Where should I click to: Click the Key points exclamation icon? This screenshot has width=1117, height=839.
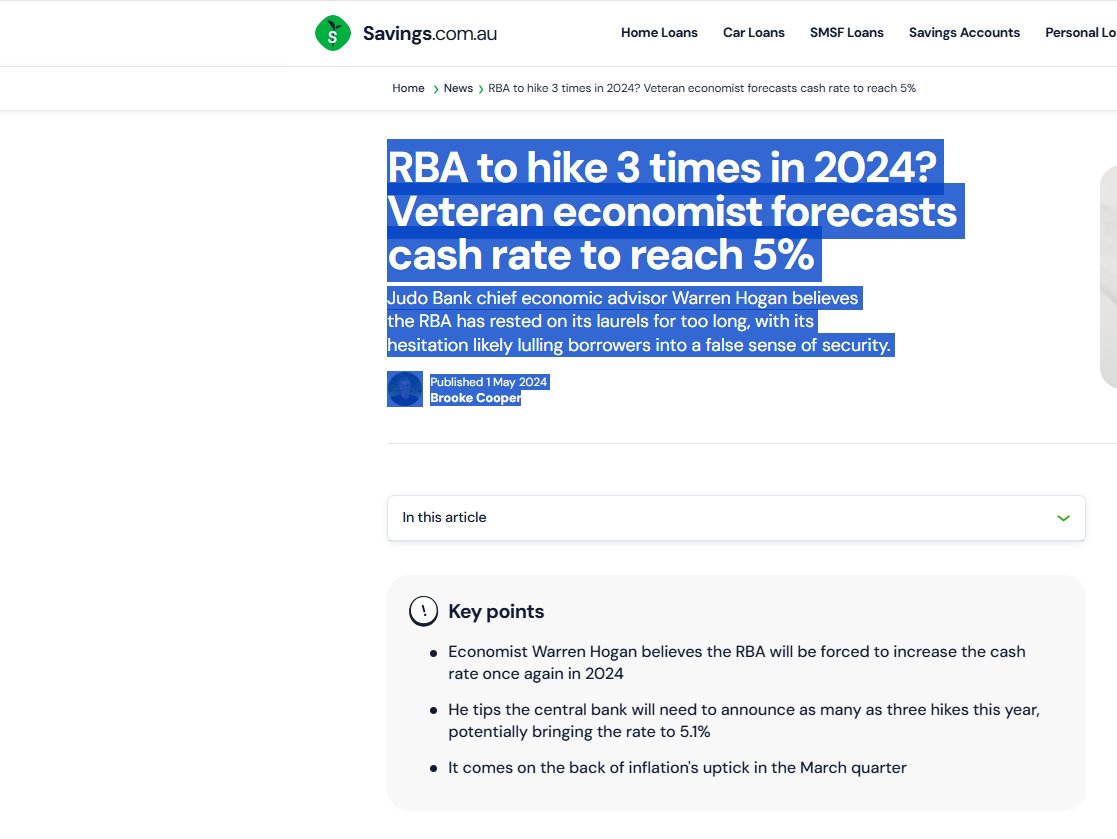point(423,611)
